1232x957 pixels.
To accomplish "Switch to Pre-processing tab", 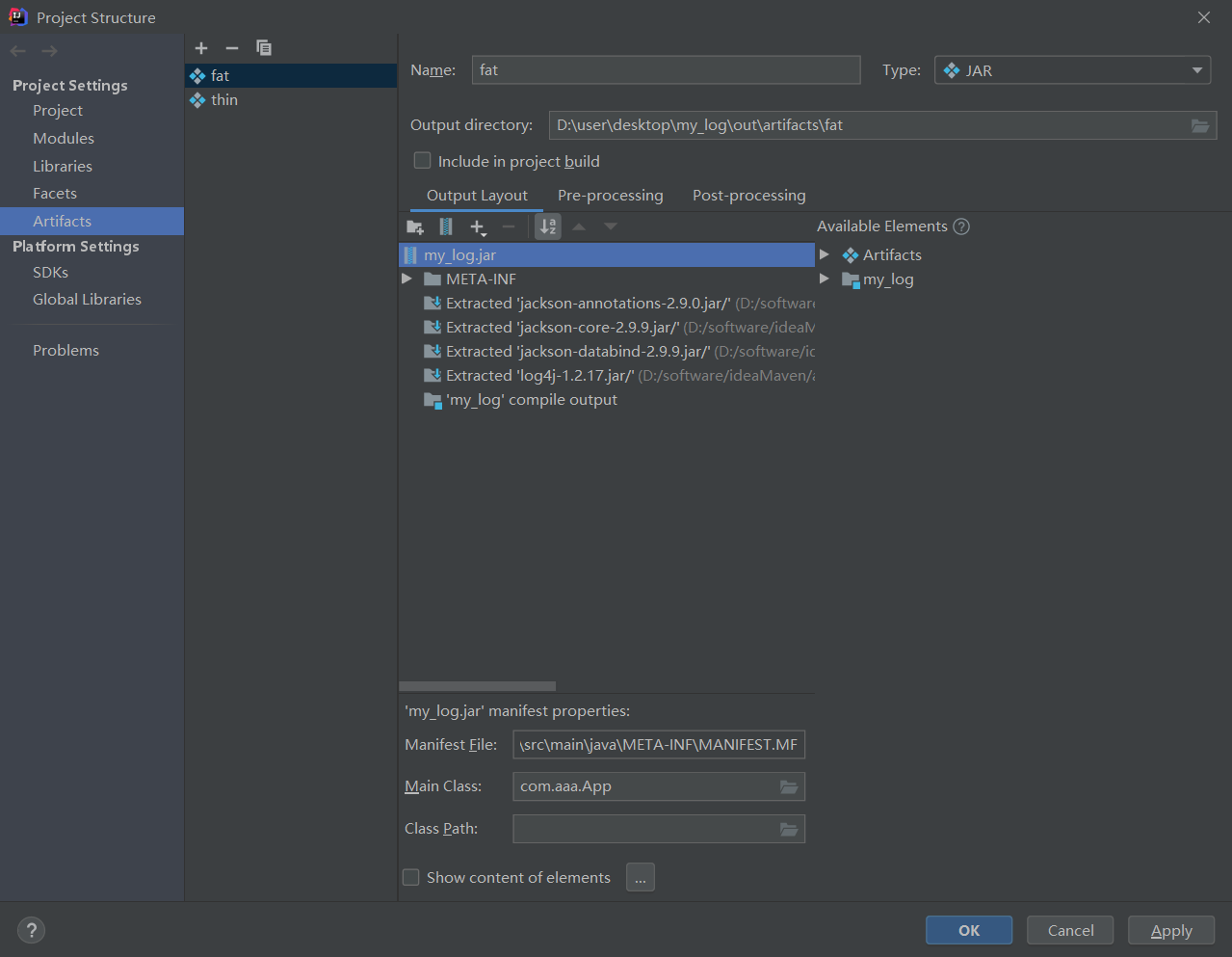I will tap(611, 196).
